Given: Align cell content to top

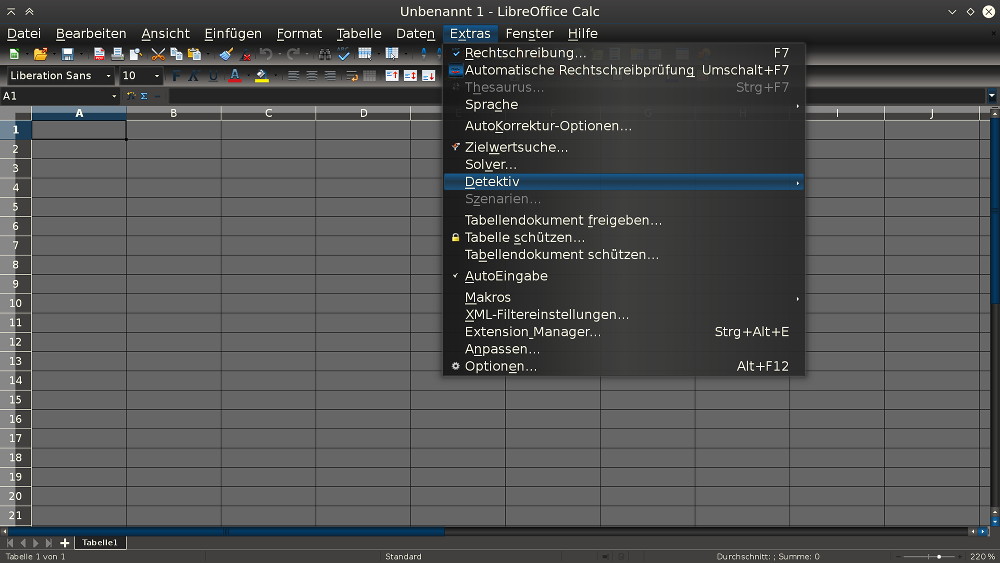Looking at the screenshot, I should pos(392,76).
